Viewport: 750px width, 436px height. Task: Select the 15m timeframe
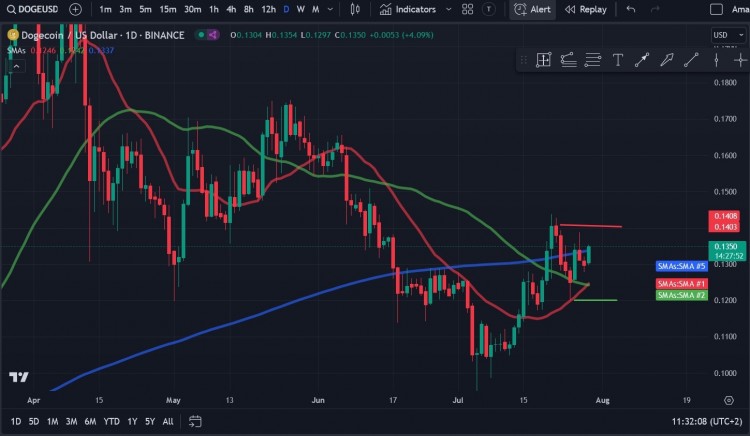[167, 9]
